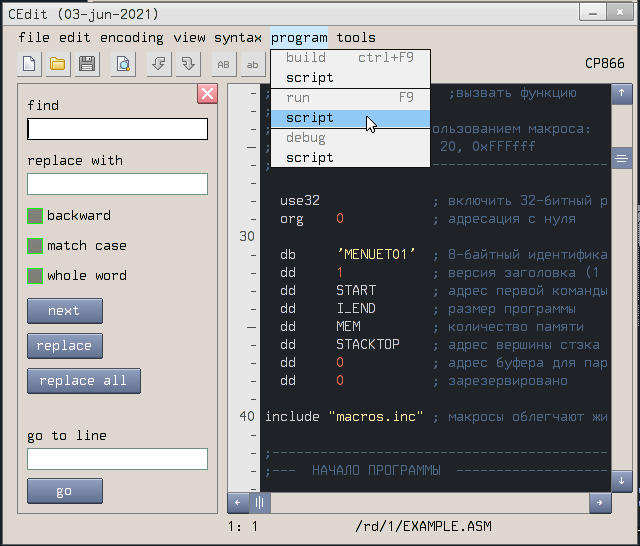
Task: Choose script under the build entry
Action: [x=310, y=78]
